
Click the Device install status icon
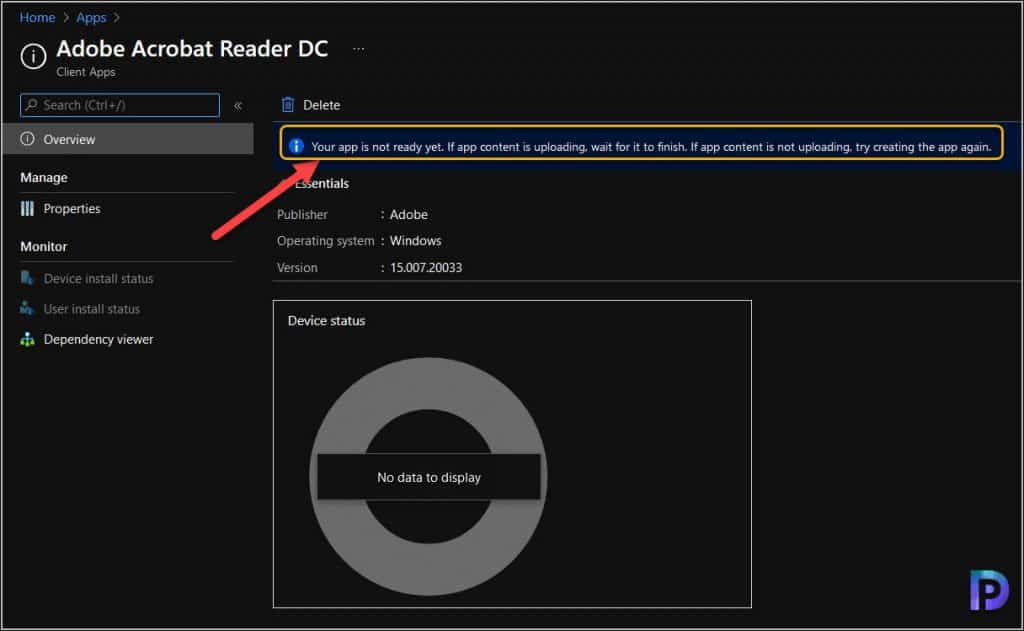[x=27, y=278]
